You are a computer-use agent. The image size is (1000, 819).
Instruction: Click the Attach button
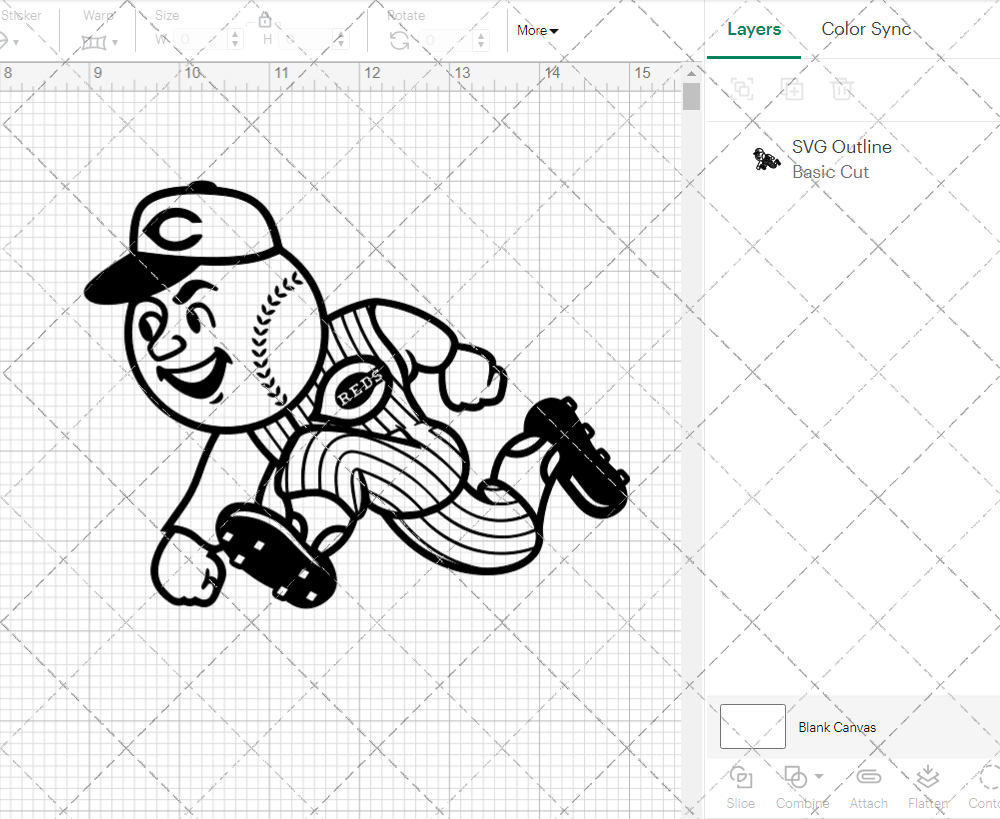pos(869,788)
